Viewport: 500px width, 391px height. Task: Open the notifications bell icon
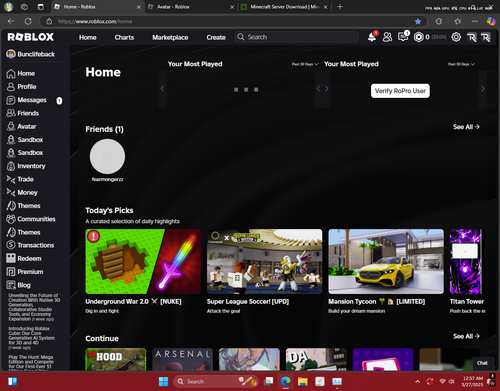pos(372,37)
